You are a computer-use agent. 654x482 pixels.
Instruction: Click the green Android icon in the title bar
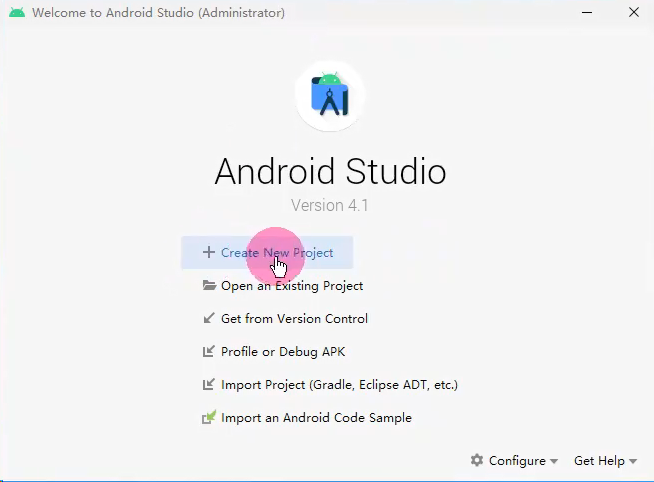point(17,13)
